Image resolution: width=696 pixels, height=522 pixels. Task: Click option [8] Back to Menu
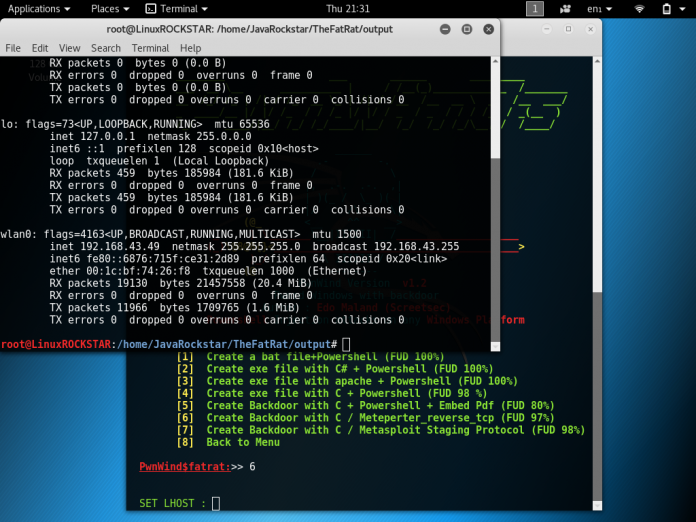(x=228, y=442)
